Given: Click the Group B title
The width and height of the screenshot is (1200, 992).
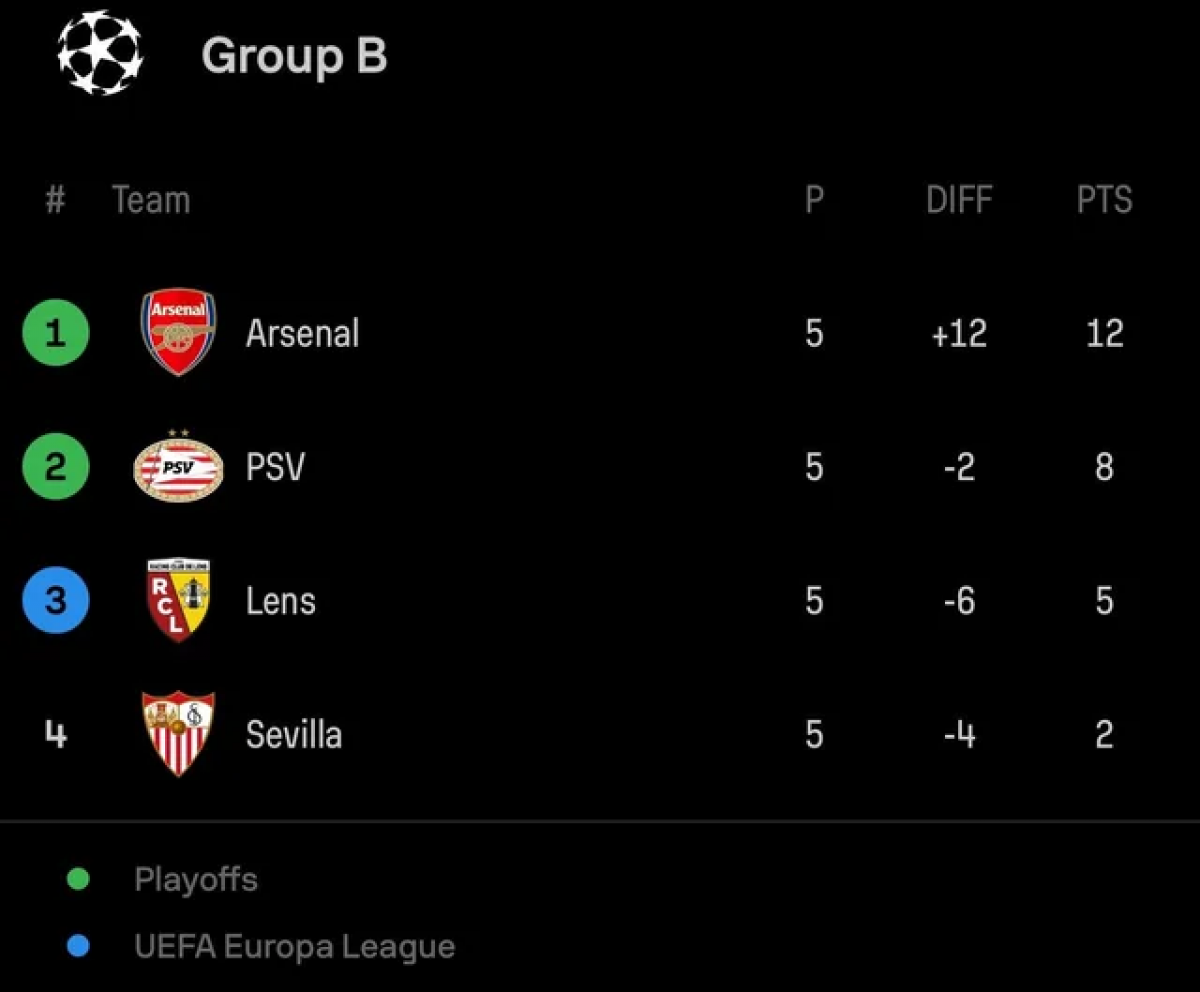Looking at the screenshot, I should click(294, 56).
